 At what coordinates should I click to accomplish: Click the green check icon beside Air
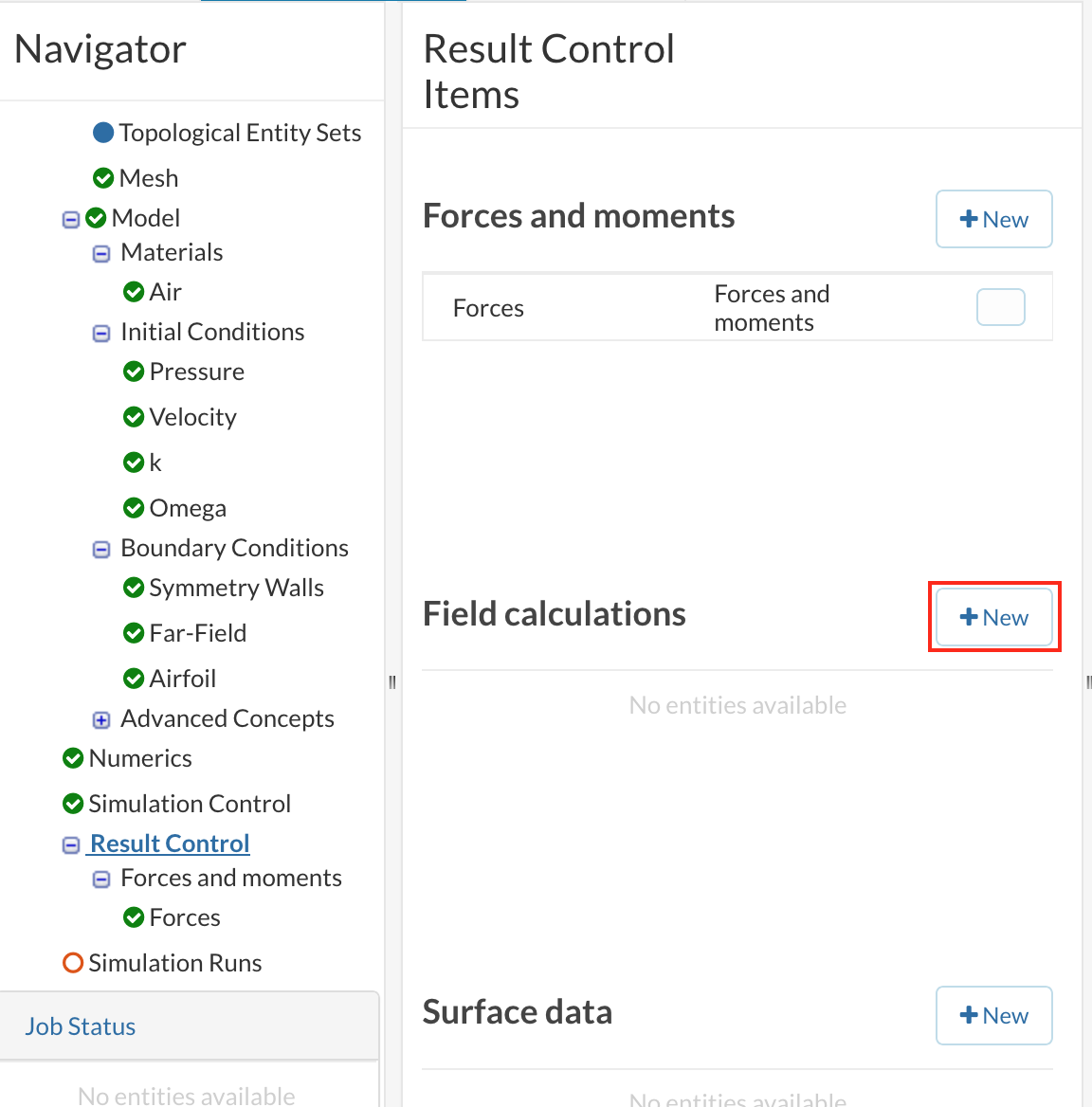[x=134, y=292]
